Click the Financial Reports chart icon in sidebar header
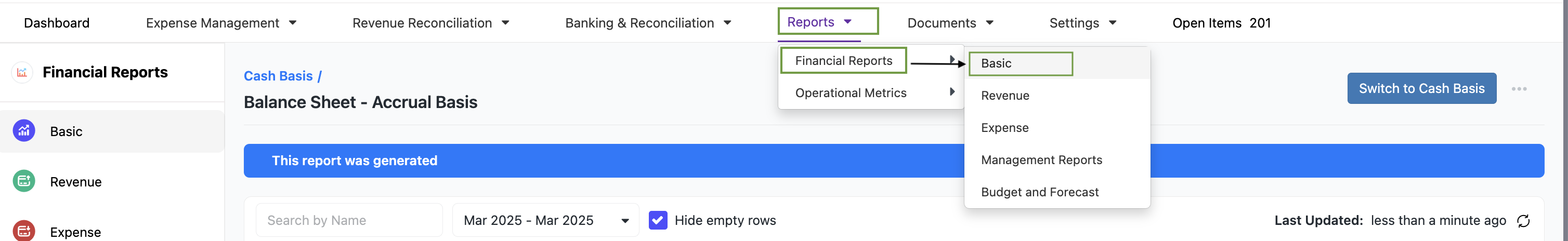This screenshot has width=1568, height=241. tap(22, 72)
